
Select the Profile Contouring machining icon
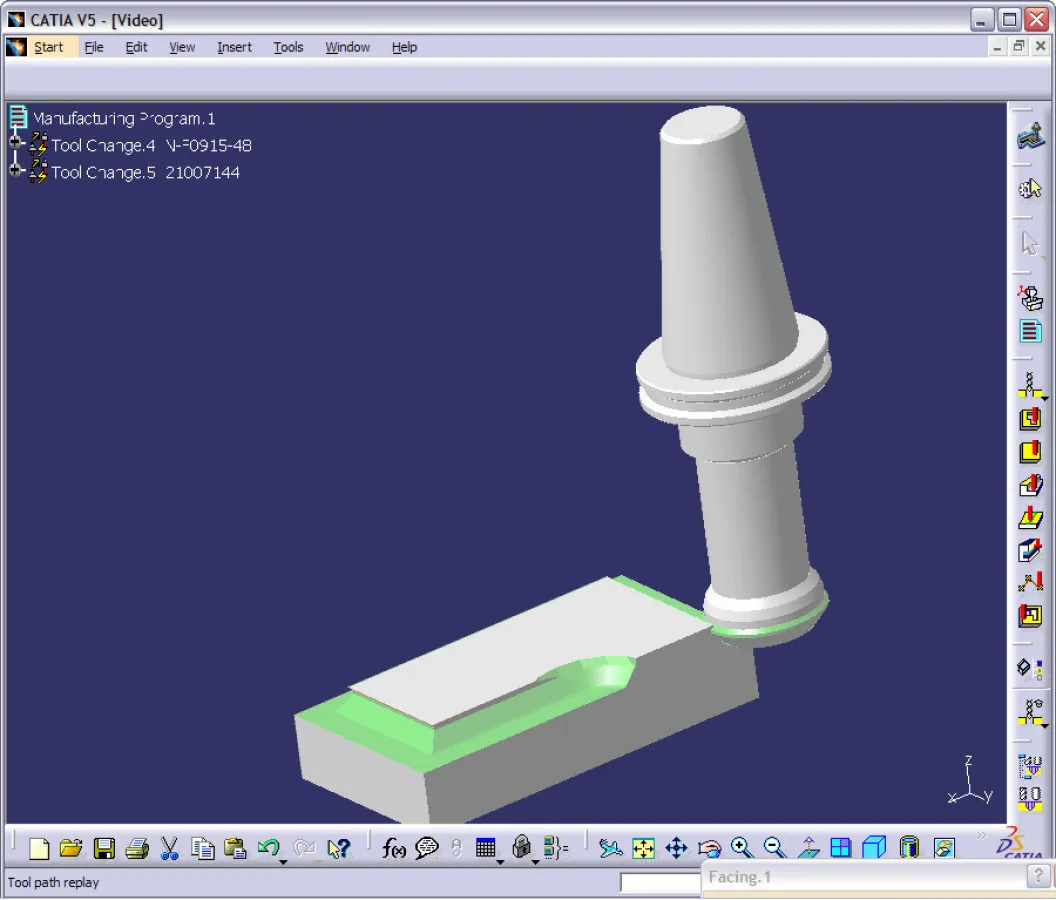[x=1030, y=485]
